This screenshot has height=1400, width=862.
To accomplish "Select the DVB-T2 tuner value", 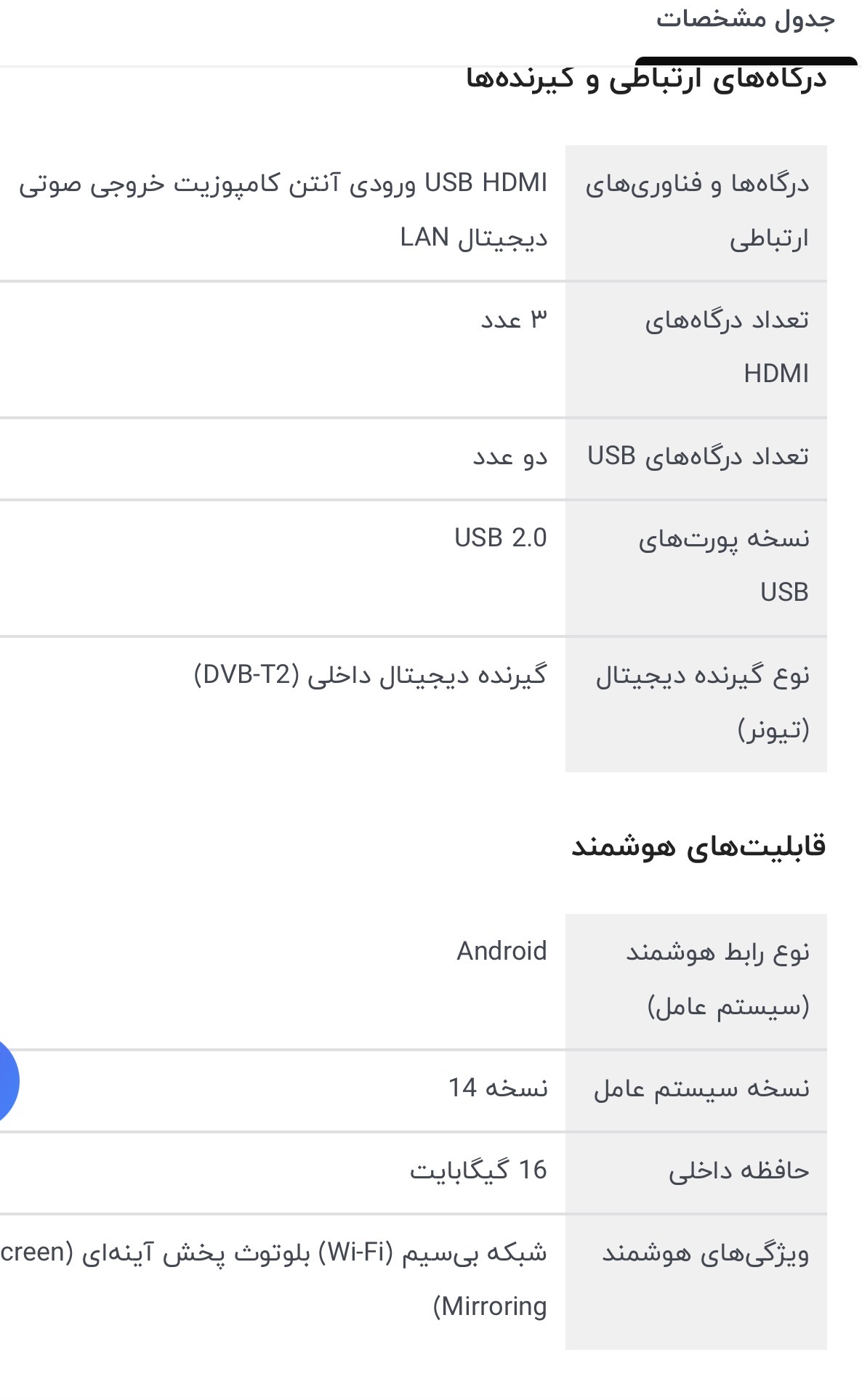I will click(369, 676).
